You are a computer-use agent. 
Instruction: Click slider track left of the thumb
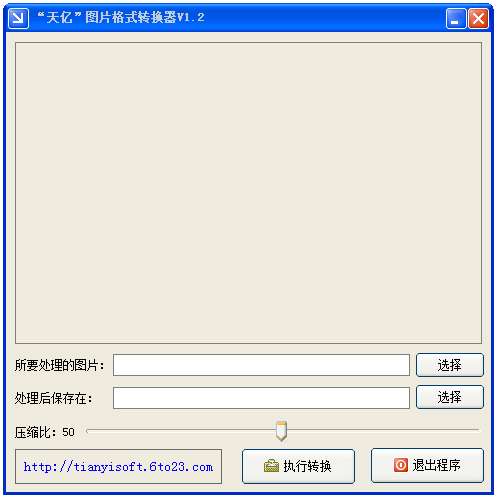[x=181, y=430]
